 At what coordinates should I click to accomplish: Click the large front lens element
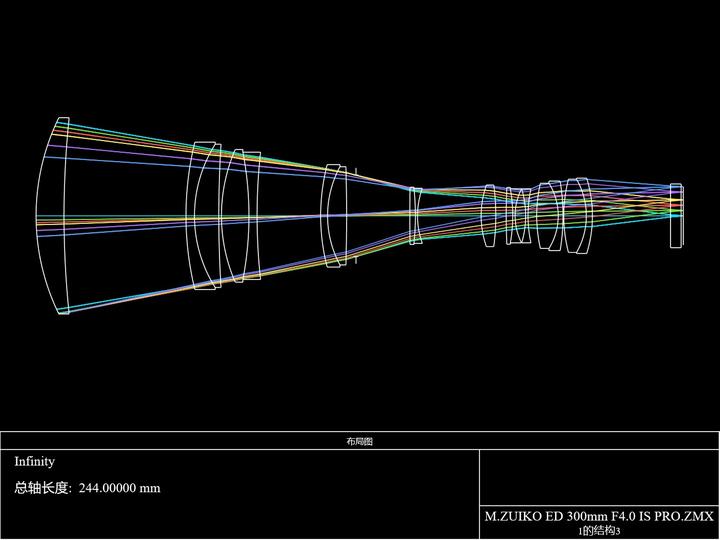(x=53, y=216)
